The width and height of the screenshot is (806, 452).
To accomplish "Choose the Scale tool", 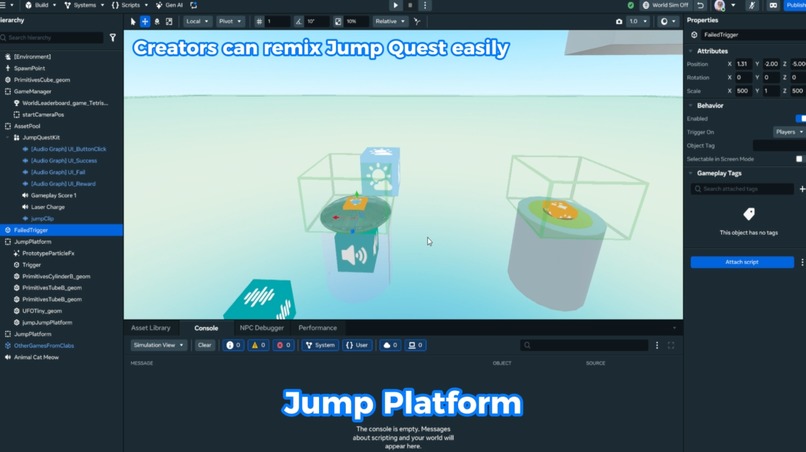I will (x=169, y=22).
